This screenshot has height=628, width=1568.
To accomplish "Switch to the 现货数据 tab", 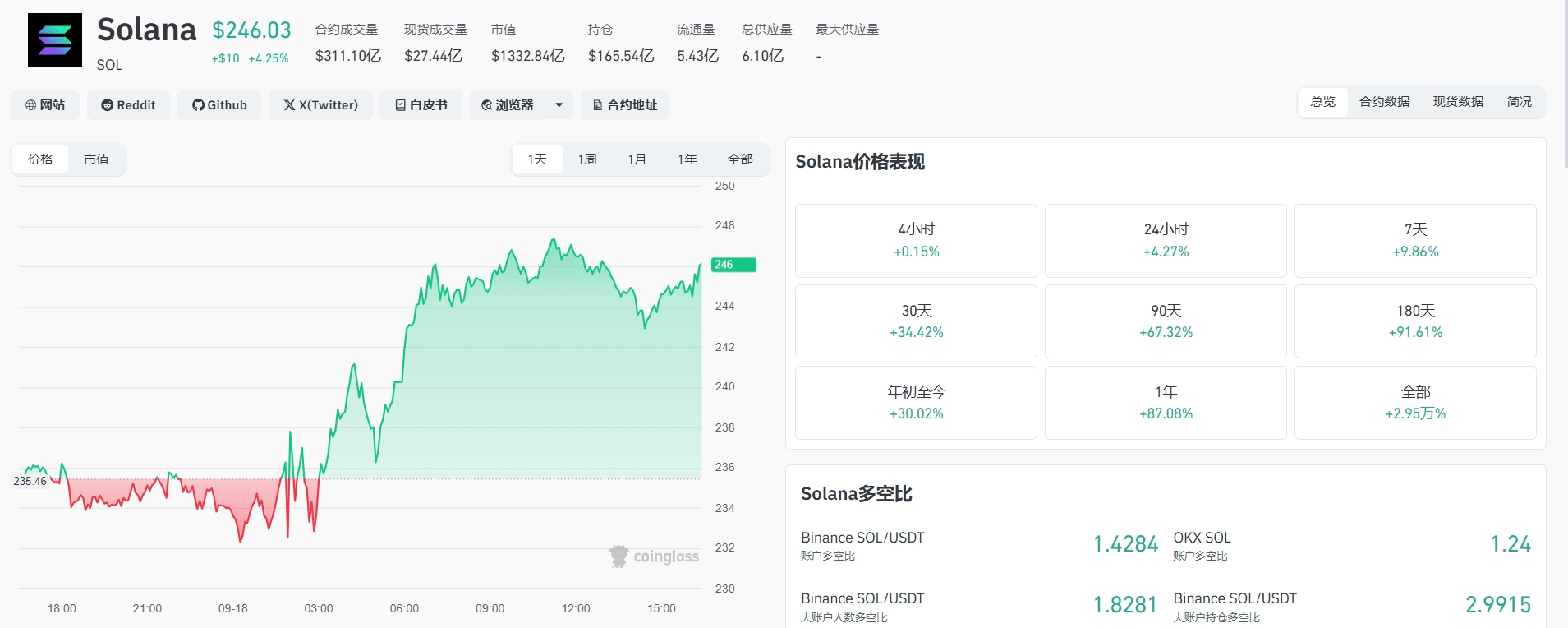I will click(1459, 102).
